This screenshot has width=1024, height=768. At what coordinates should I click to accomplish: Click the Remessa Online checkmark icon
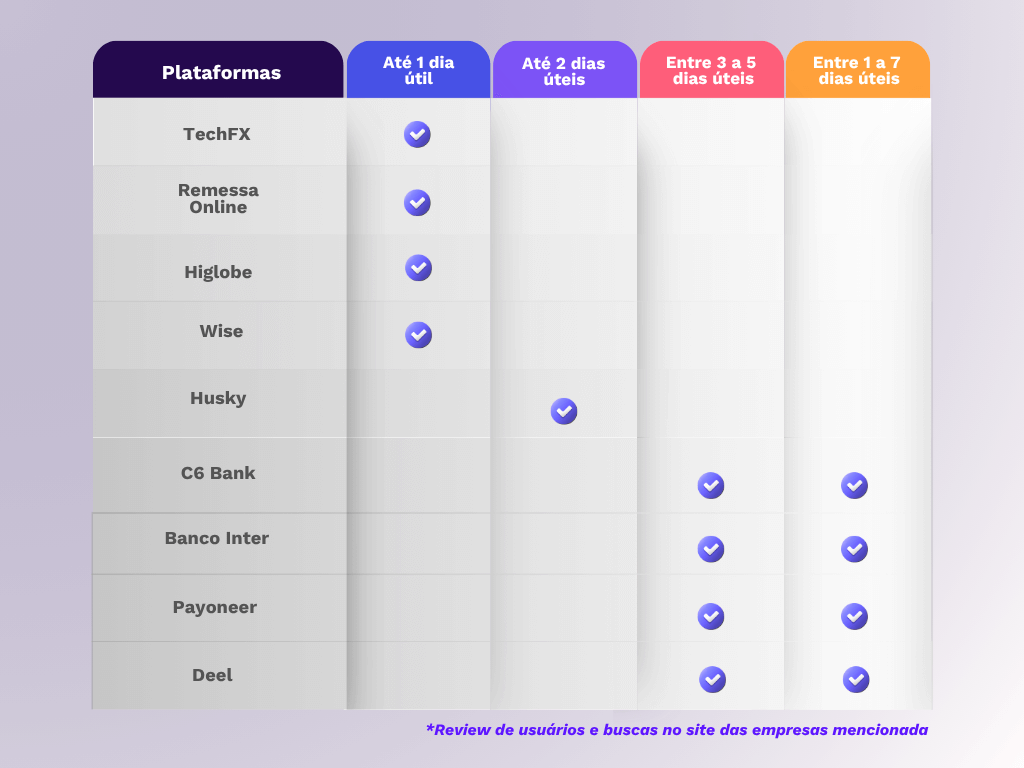(x=417, y=202)
